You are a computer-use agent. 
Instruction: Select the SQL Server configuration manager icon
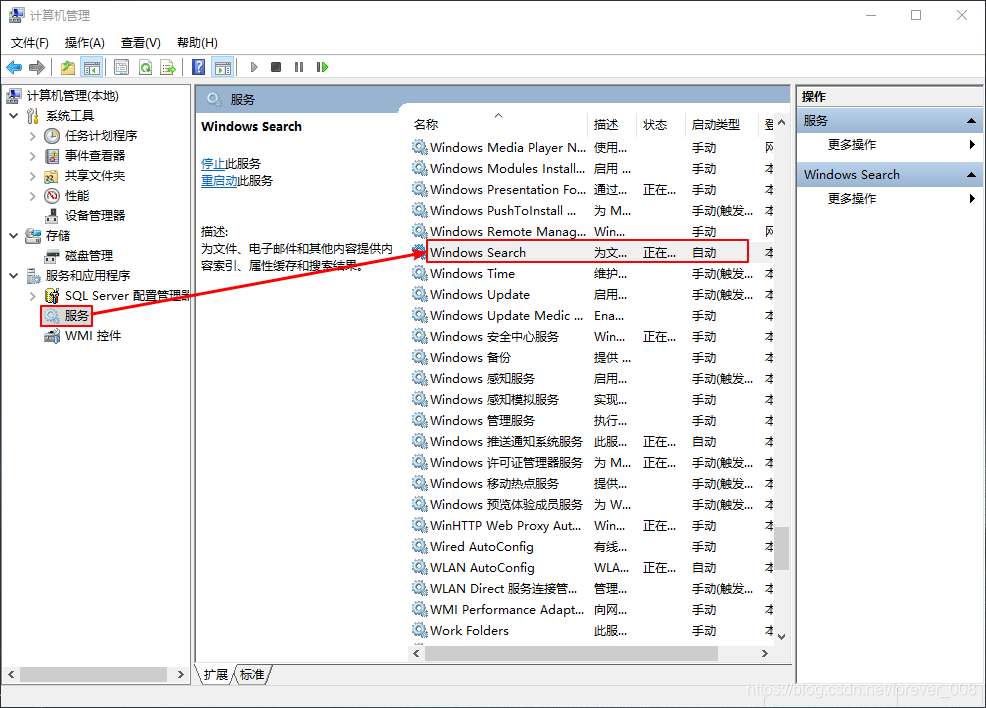tap(52, 296)
